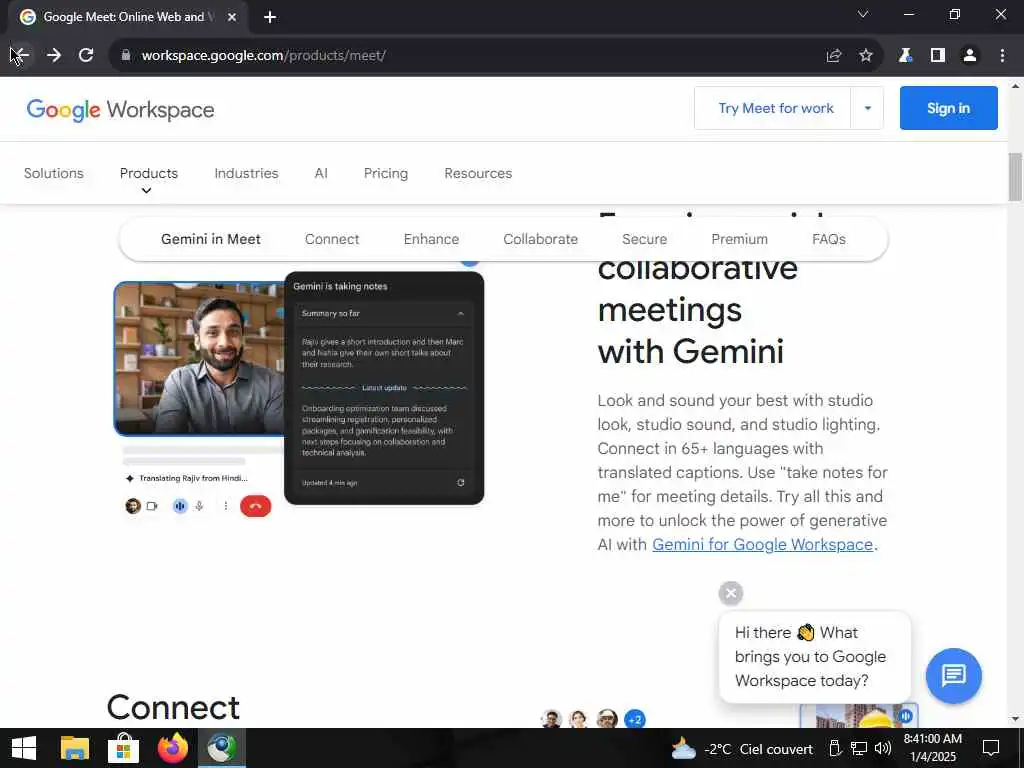Image resolution: width=1024 pixels, height=768 pixels.
Task: Launch Firefox from the taskbar
Action: [173, 748]
